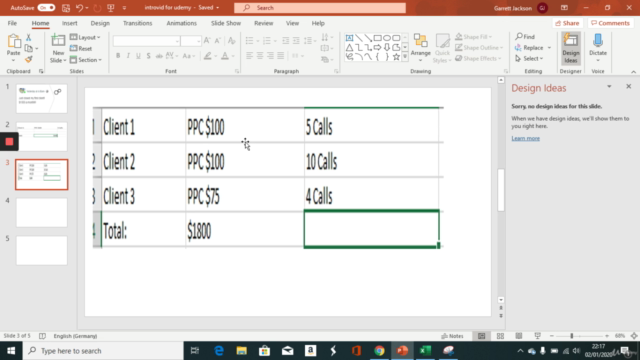Select slide 4 thumbnail
The width and height of the screenshot is (640, 360).
pyautogui.click(x=41, y=213)
